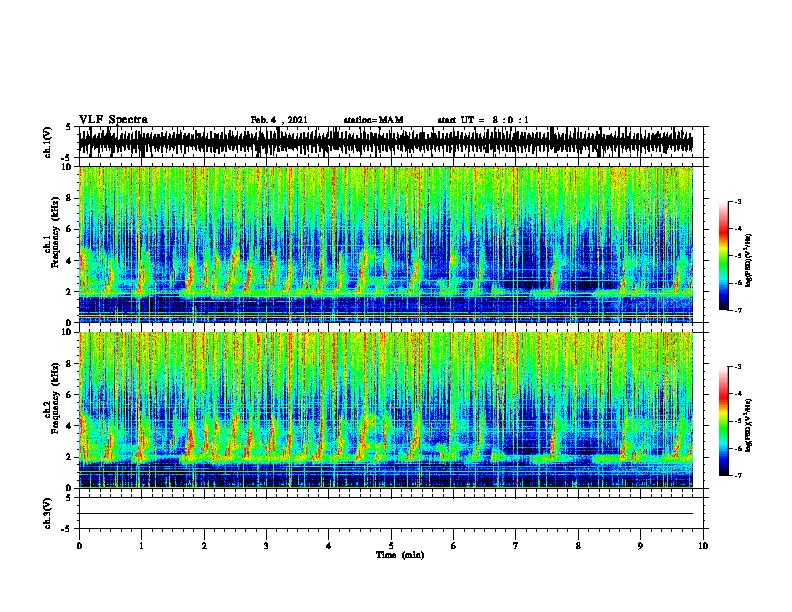Viewport: 792px width, 612px height.
Task: Click the ch.2 spectrogram color scale bar
Action: click(724, 421)
